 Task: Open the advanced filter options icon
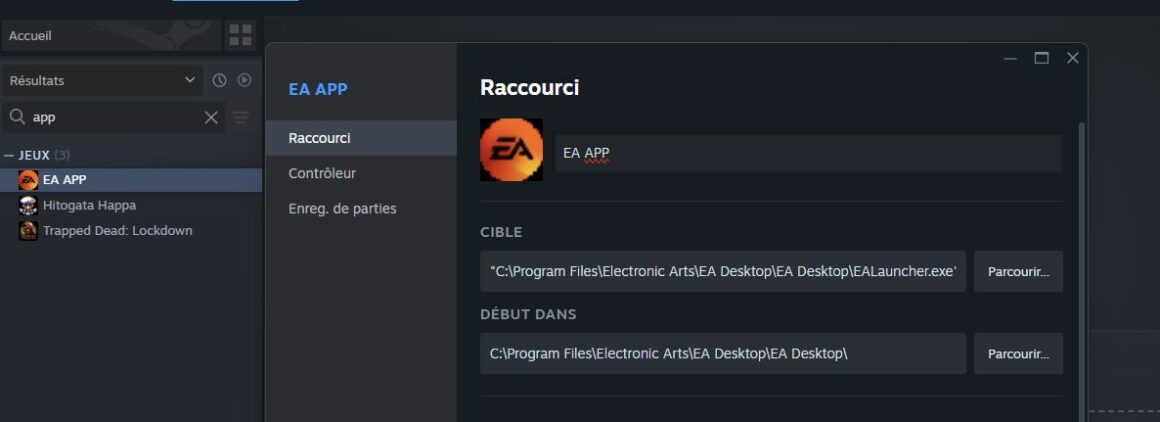click(241, 118)
